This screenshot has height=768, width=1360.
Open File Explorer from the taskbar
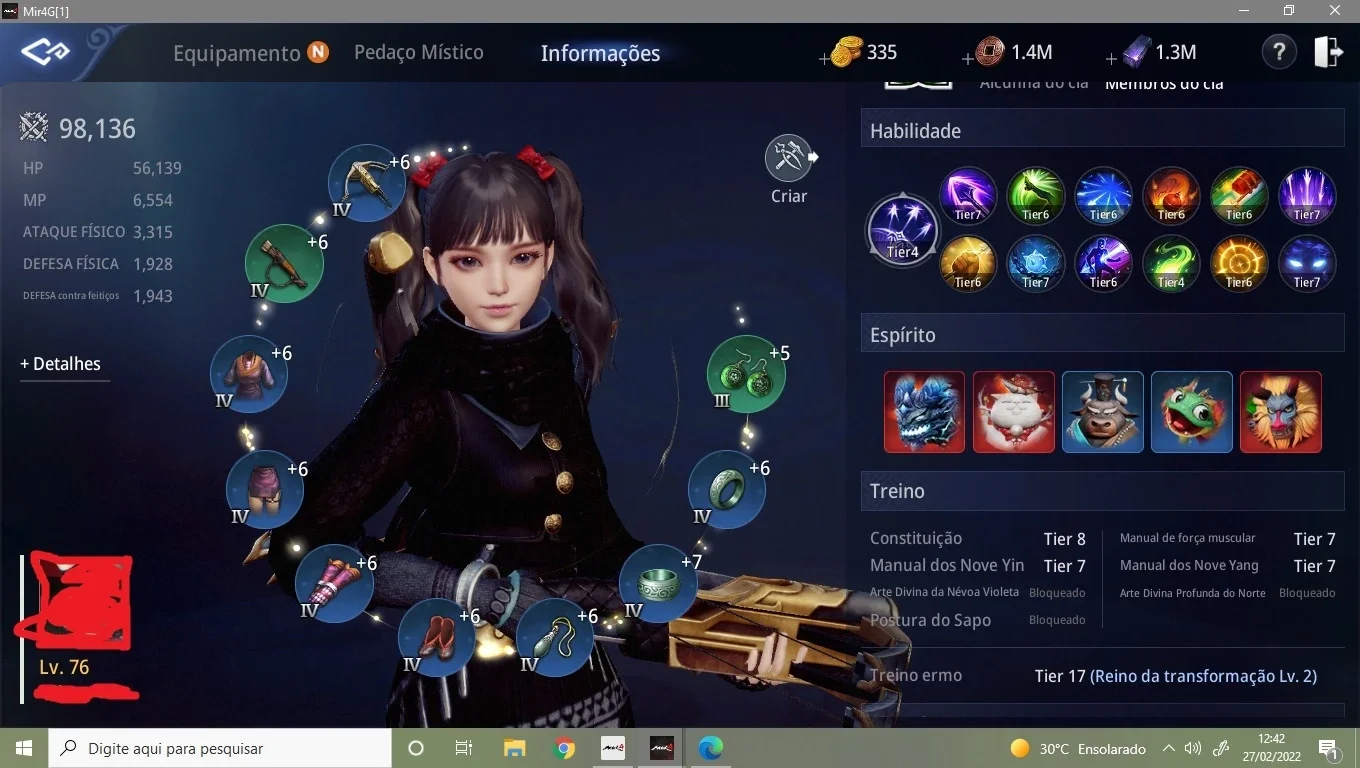(x=514, y=748)
